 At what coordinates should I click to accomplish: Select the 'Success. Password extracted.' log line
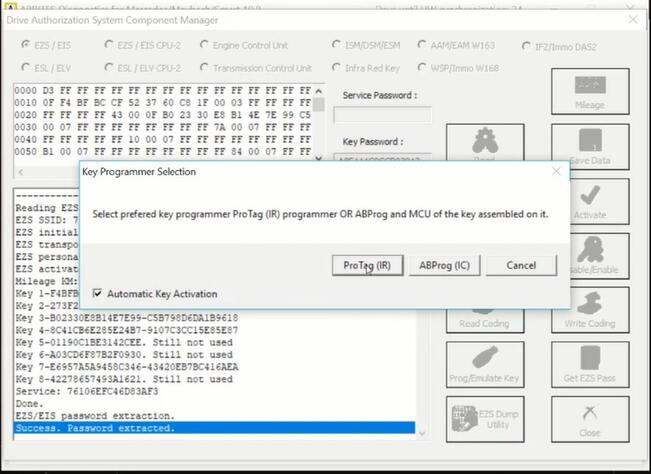tap(214, 428)
